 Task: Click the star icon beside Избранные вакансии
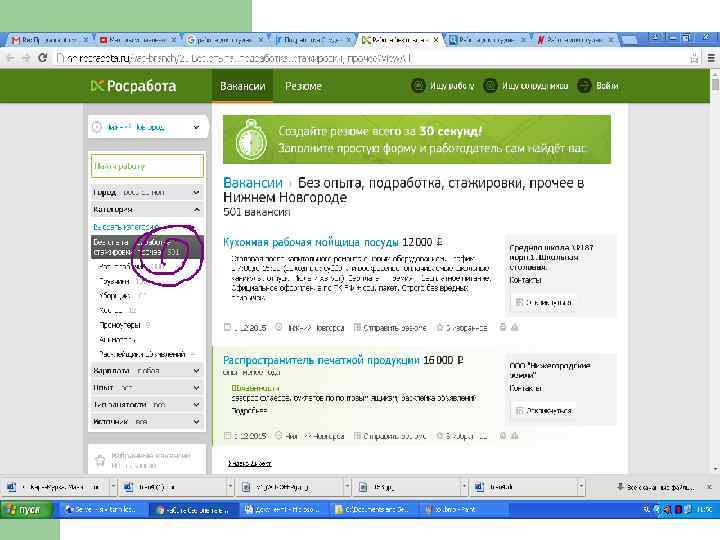100,460
